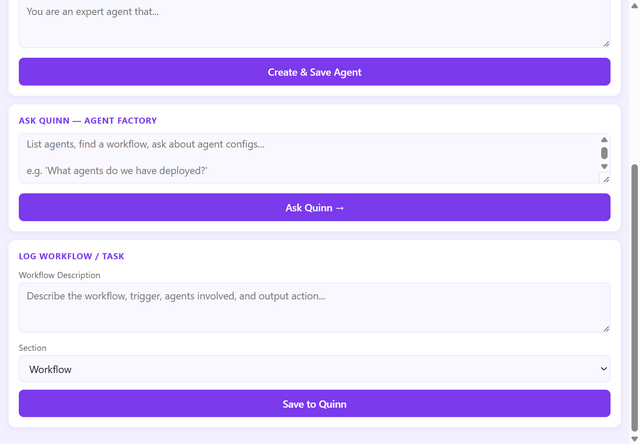This screenshot has width=640, height=444.
Task: Click the up arrow in the Ask Quinn textarea scrollbar
Action: [604, 140]
